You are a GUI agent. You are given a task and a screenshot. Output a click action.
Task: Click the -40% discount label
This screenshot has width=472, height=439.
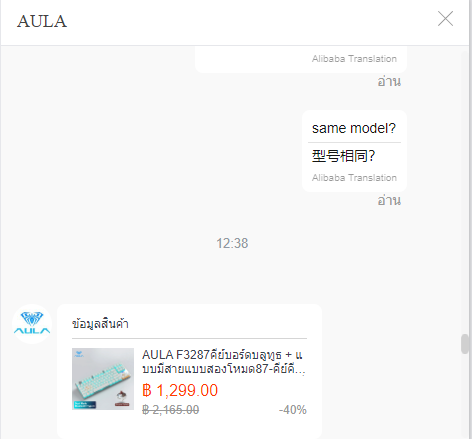tap(292, 410)
